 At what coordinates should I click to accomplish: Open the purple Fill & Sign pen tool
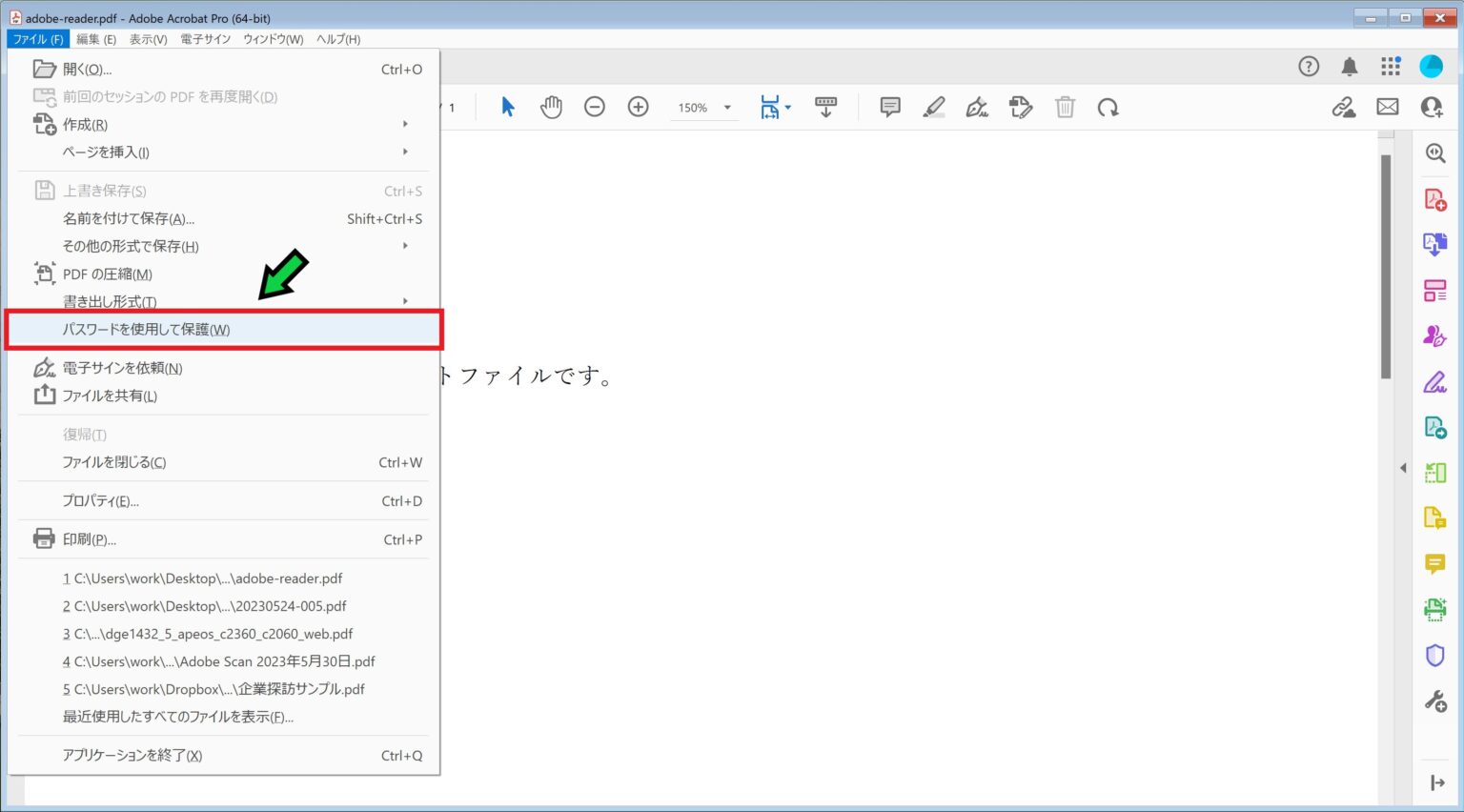coord(1435,382)
